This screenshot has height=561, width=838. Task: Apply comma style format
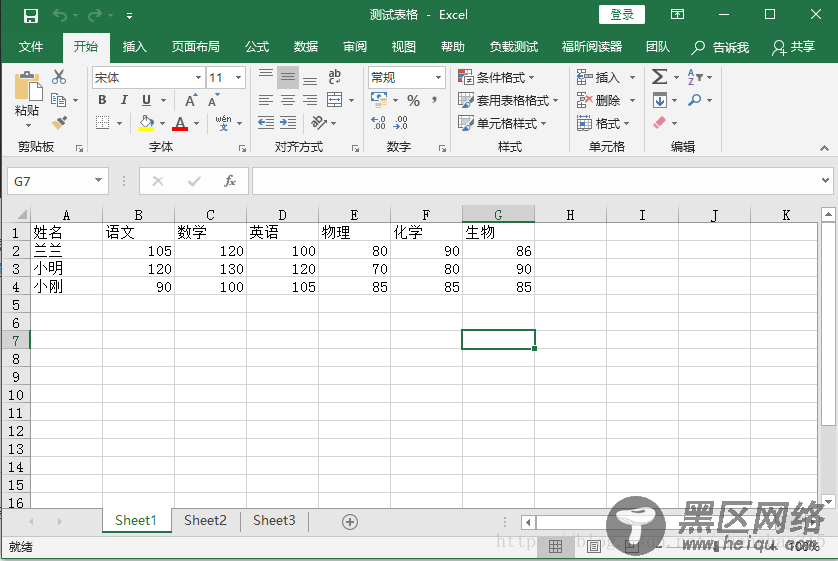(434, 100)
